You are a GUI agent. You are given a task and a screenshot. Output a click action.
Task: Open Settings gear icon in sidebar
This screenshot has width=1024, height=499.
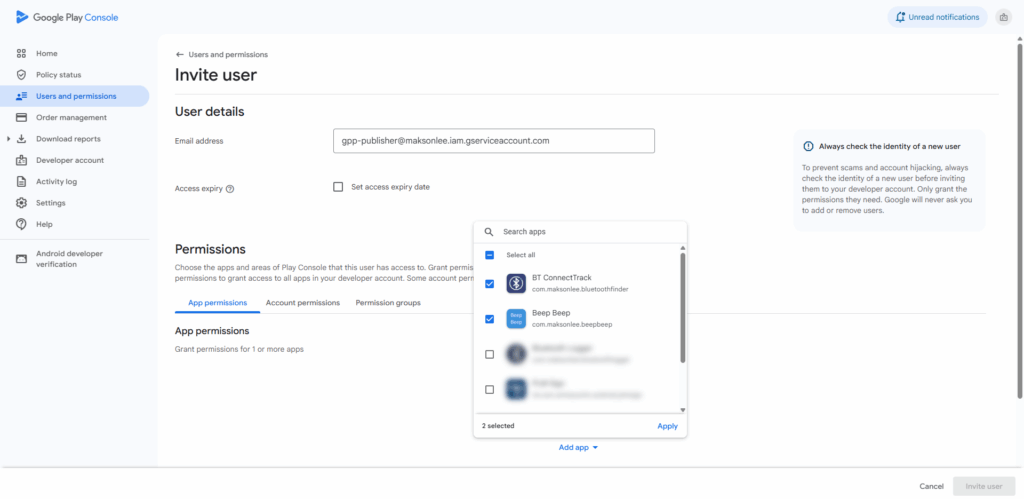pyautogui.click(x=21, y=203)
